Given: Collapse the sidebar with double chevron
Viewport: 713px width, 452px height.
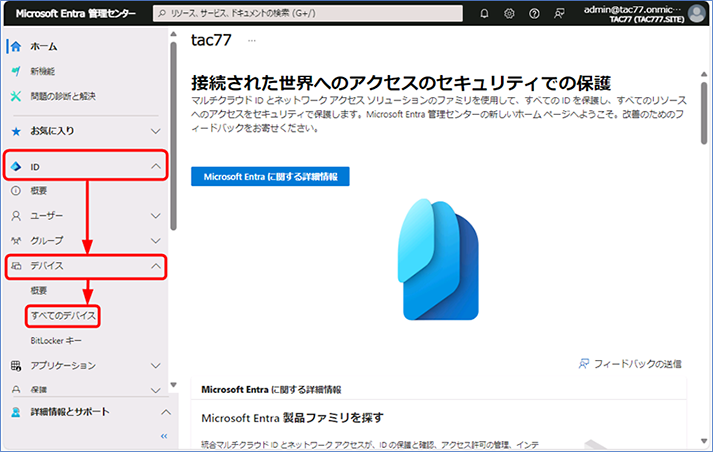Looking at the screenshot, I should pyautogui.click(x=164, y=436).
